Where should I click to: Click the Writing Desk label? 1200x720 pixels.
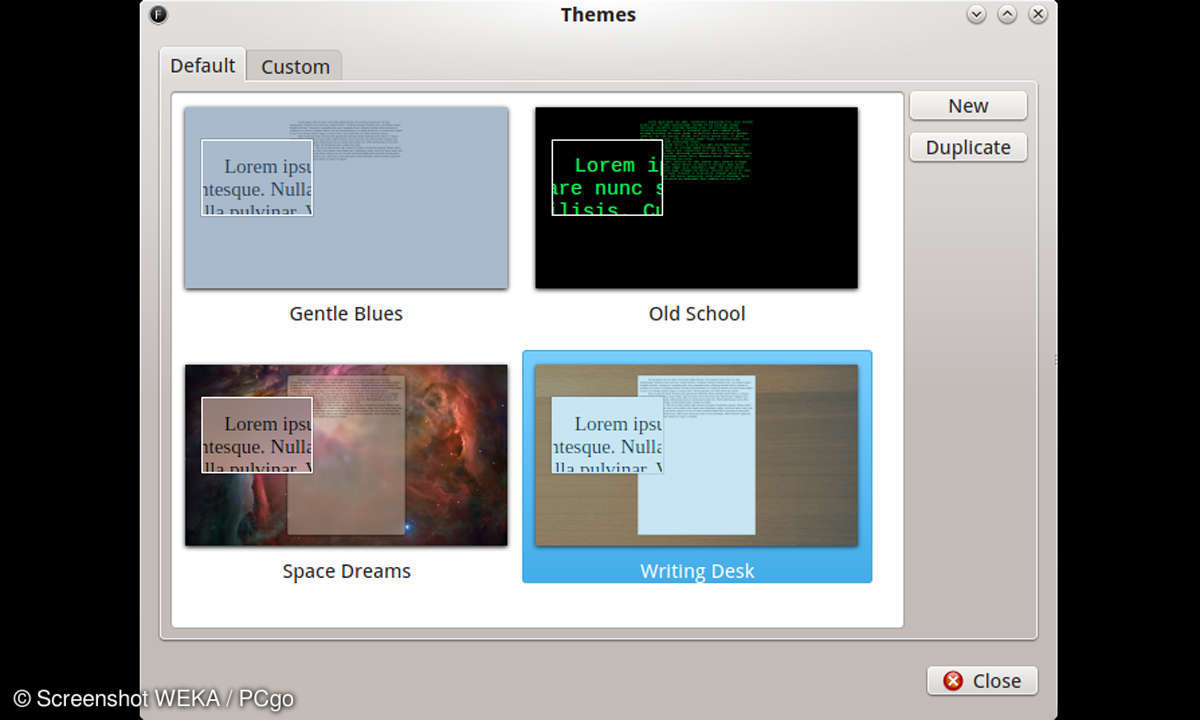[x=697, y=571]
